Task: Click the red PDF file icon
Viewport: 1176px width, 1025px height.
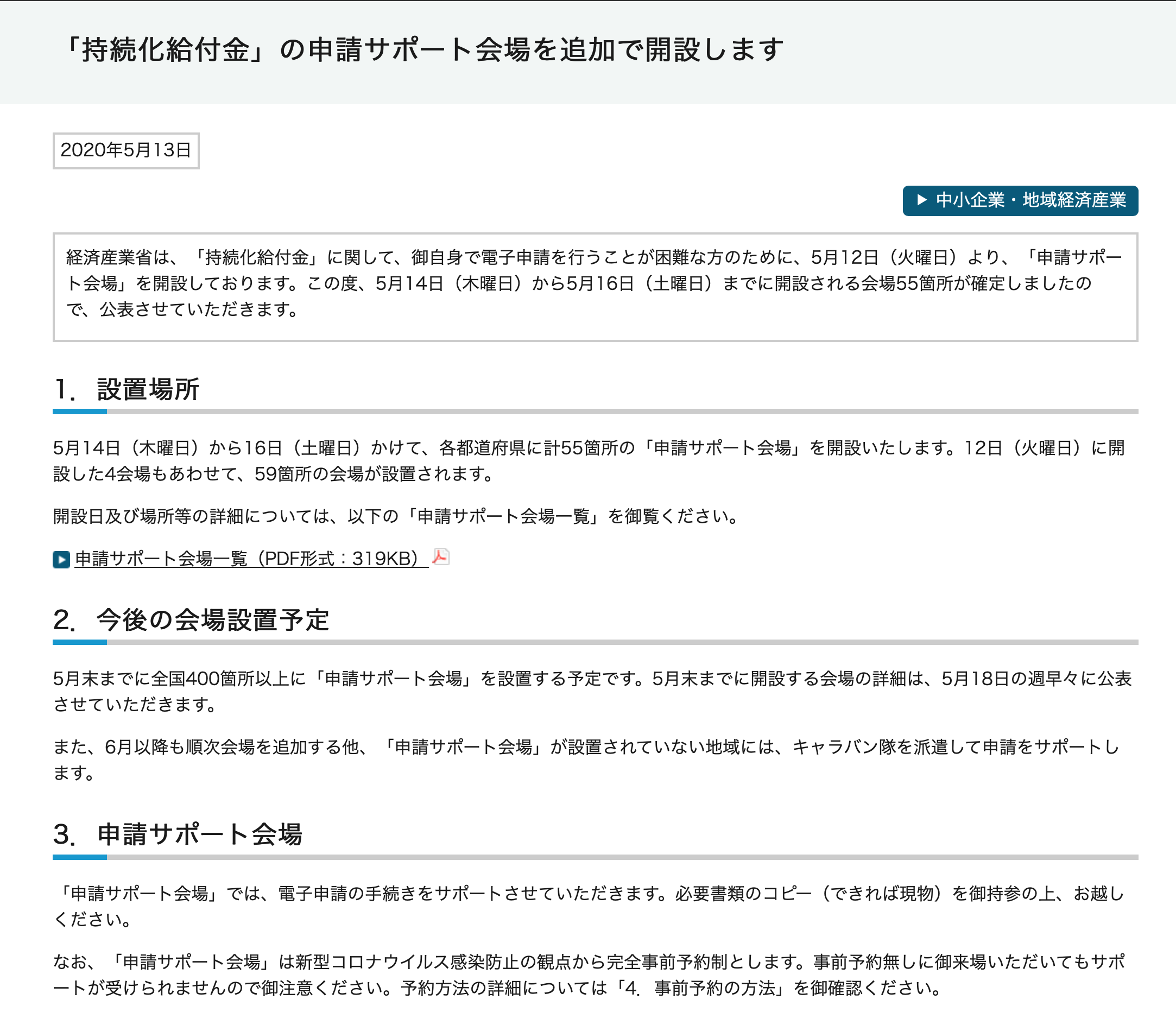Action: click(x=440, y=556)
